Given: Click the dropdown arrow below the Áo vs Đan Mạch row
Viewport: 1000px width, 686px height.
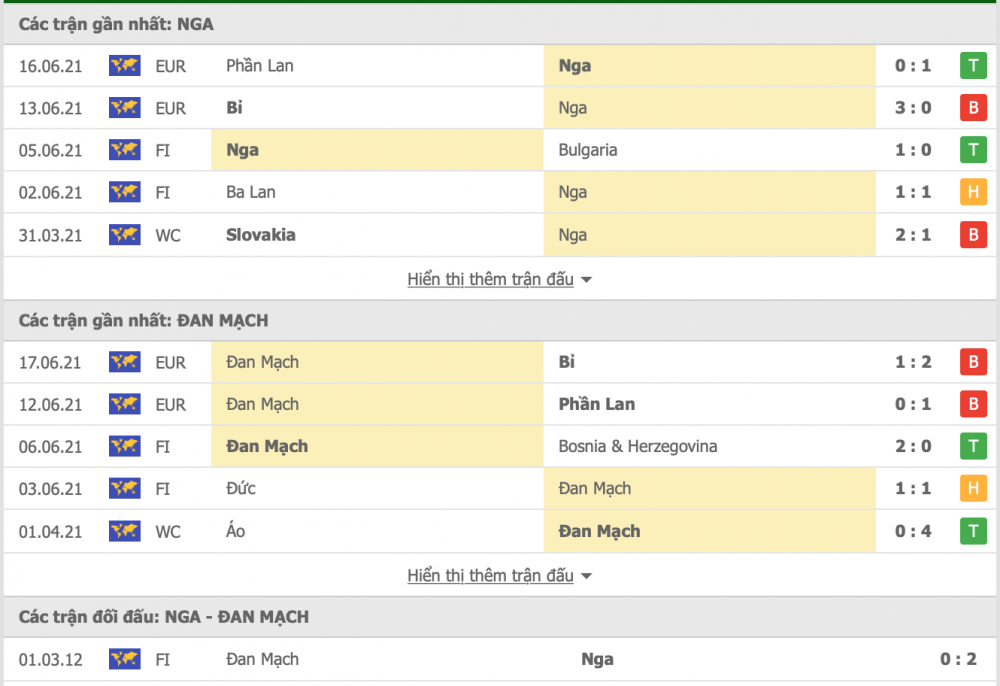Looking at the screenshot, I should 587,576.
